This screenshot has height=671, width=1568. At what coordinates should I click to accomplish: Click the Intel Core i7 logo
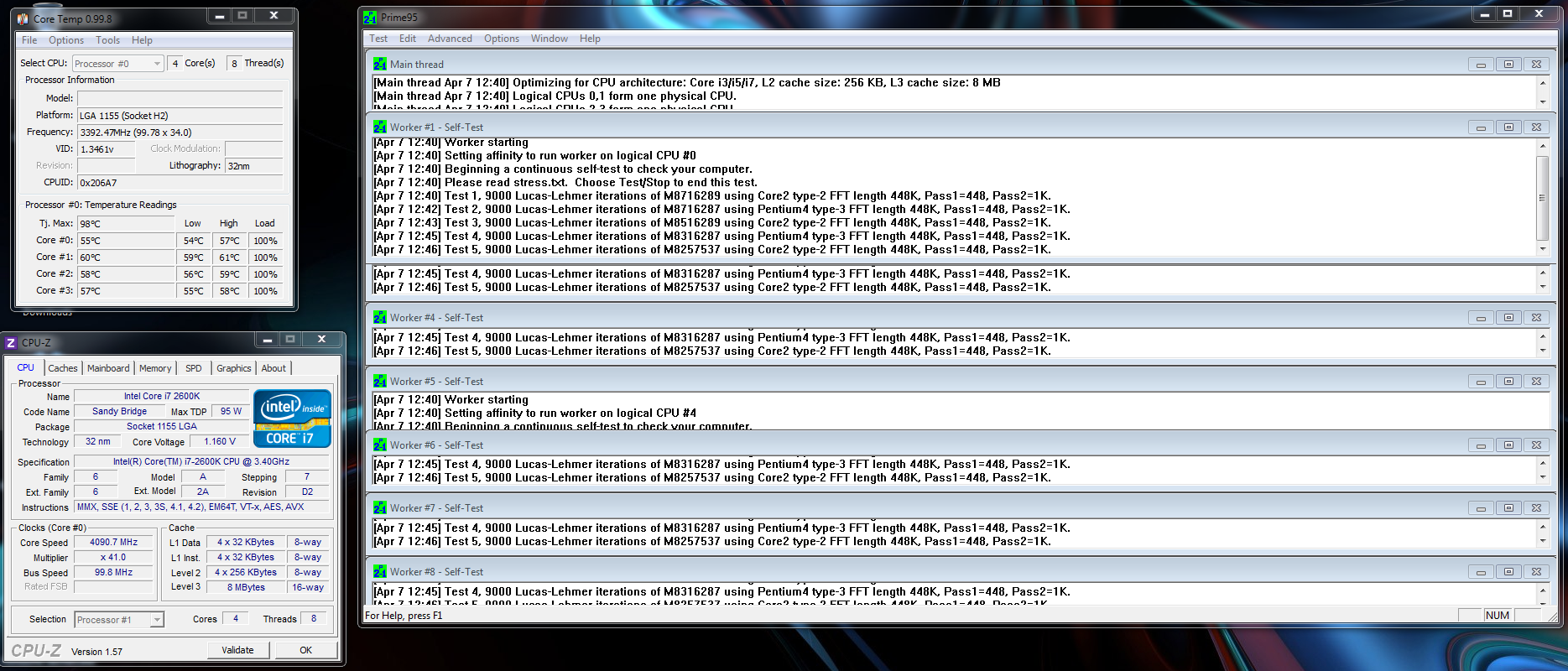(292, 418)
